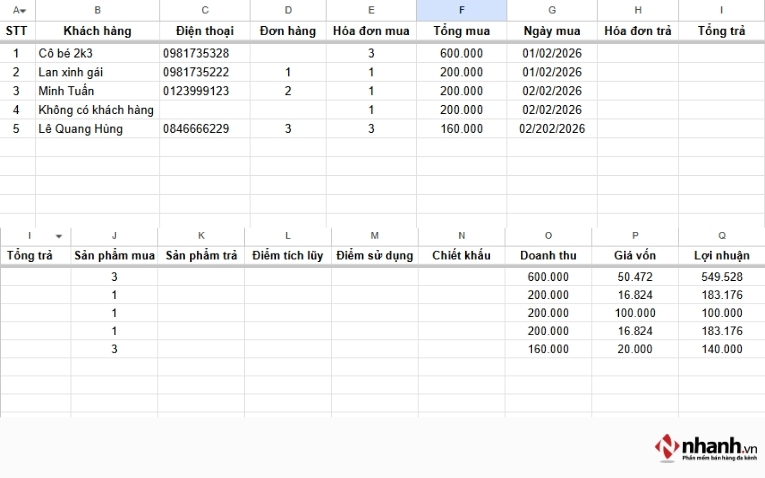Click the cost value 50.472
Screen dimensions: 765x478
(x=635, y=277)
